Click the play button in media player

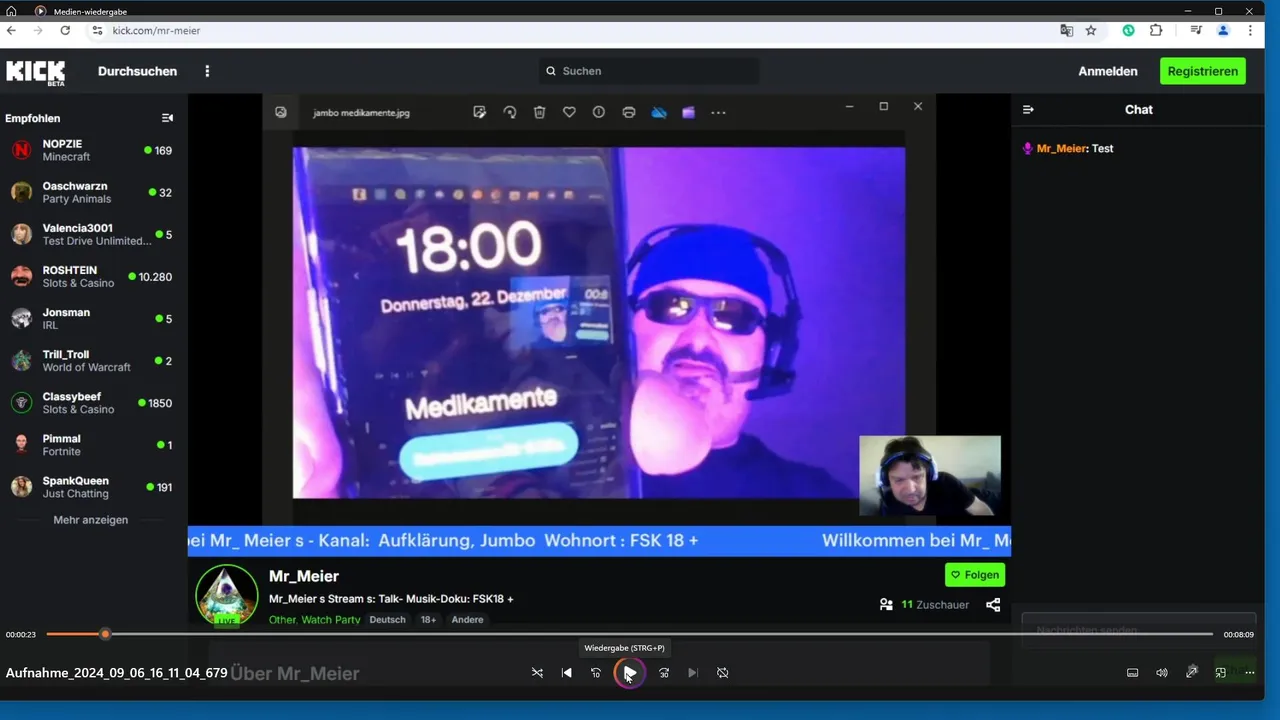pyautogui.click(x=629, y=673)
